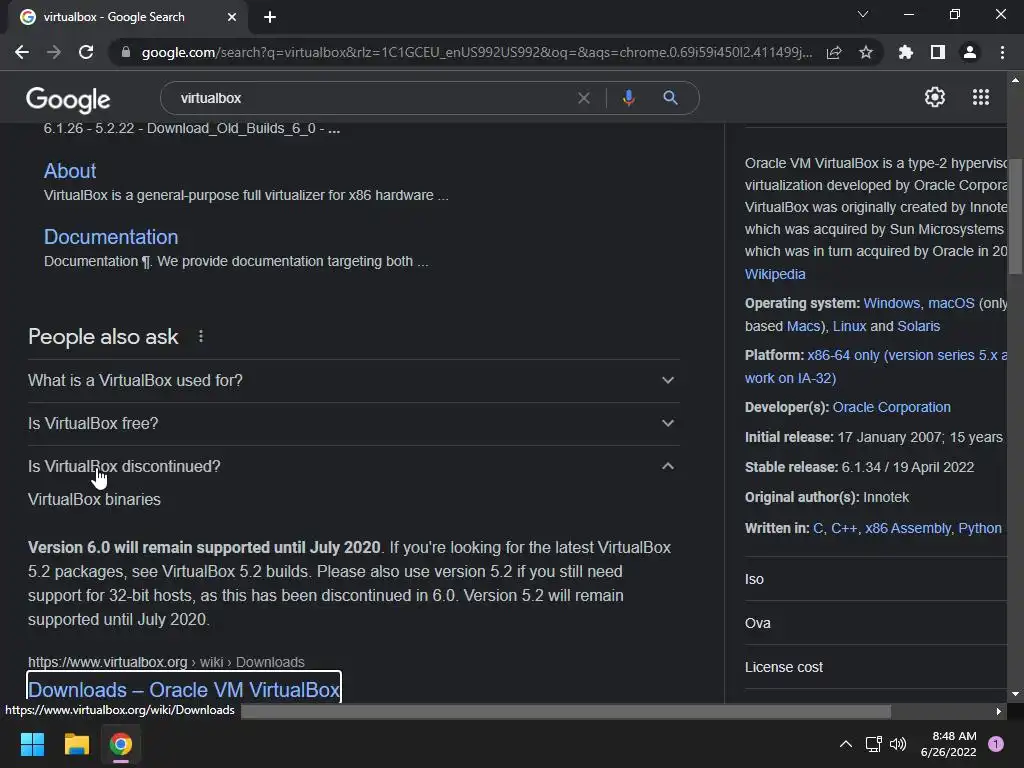1024x768 pixels.
Task: Expand 'What is a VirtualBox used for?'
Action: click(x=353, y=381)
